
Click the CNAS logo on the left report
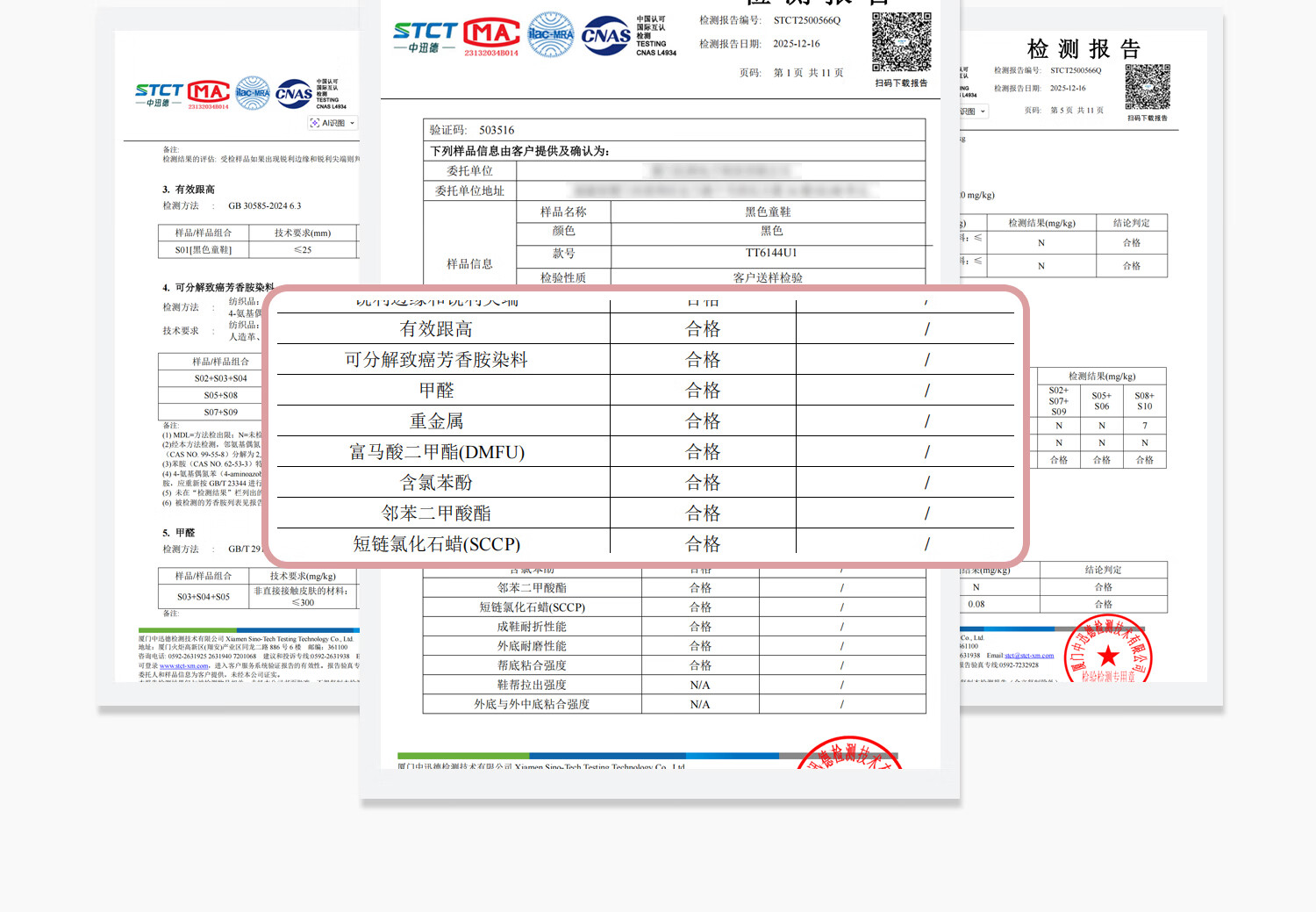pos(294,94)
